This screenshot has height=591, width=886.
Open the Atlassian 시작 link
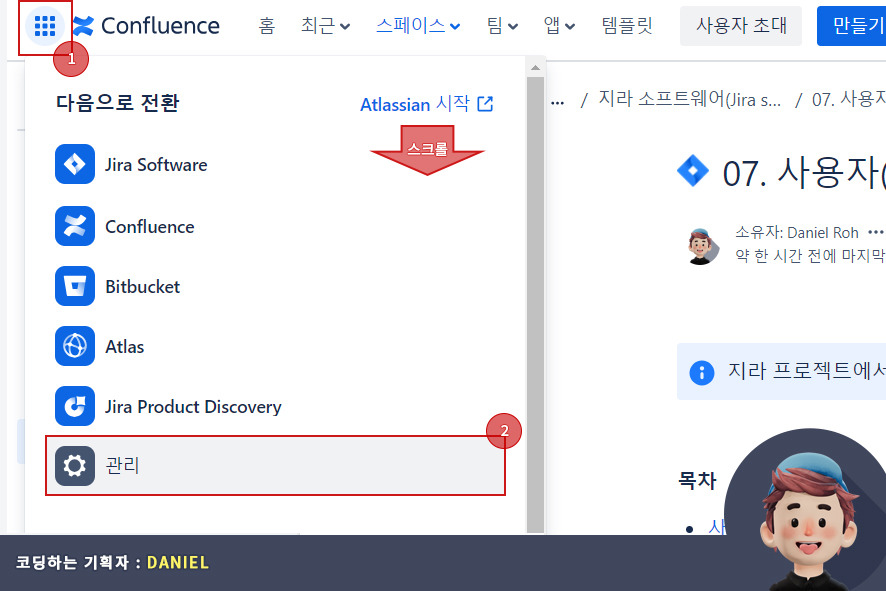click(x=427, y=104)
